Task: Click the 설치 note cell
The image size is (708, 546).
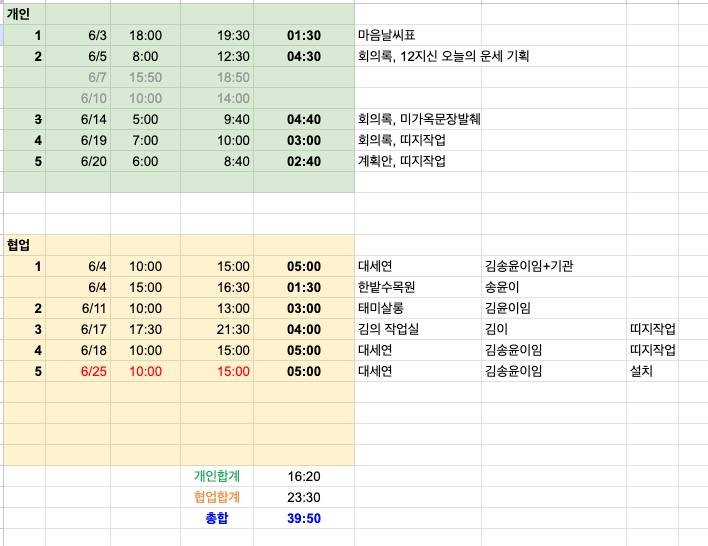Action: click(652, 371)
